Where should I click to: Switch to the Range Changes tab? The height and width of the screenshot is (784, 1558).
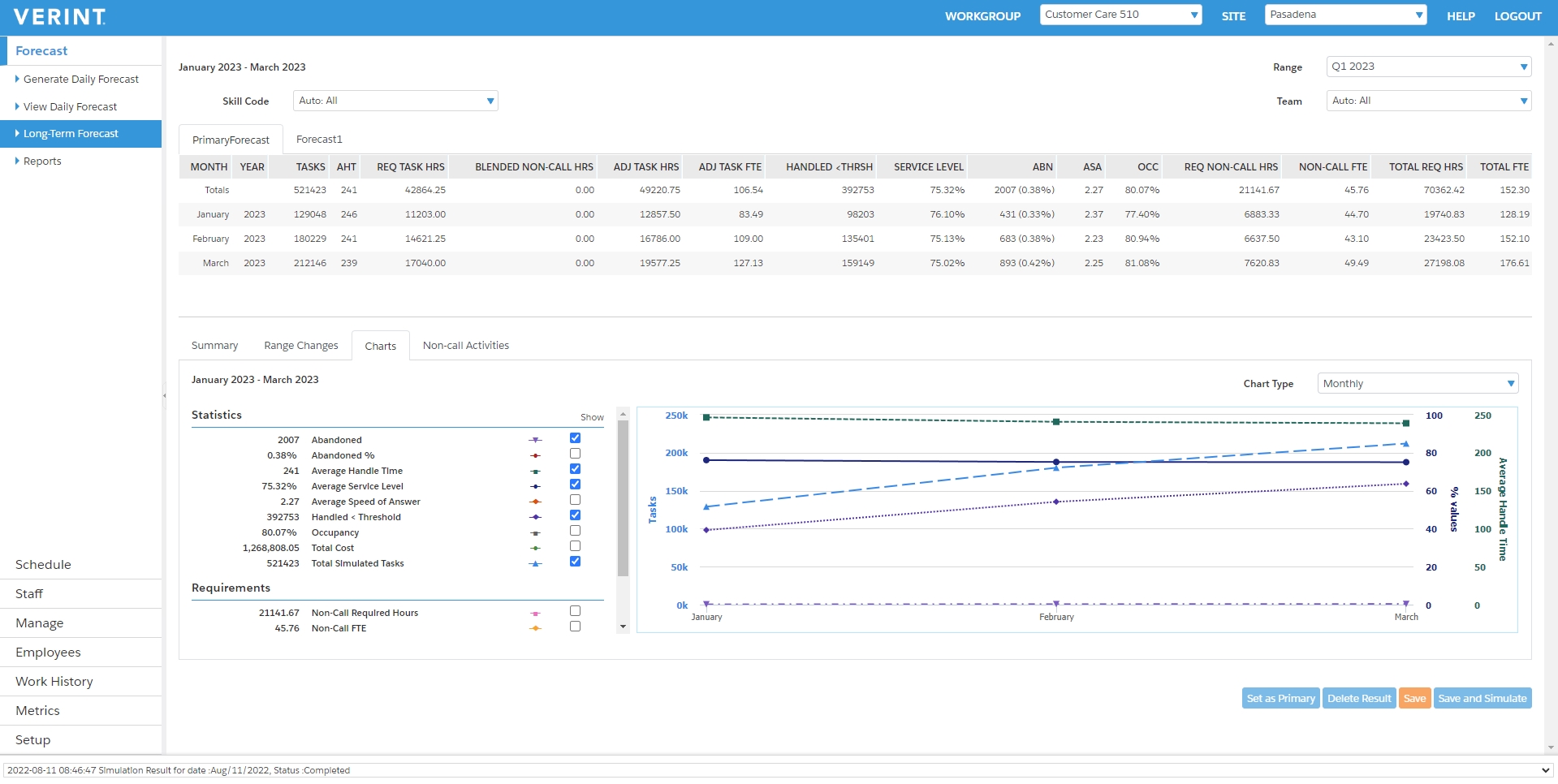coord(300,346)
